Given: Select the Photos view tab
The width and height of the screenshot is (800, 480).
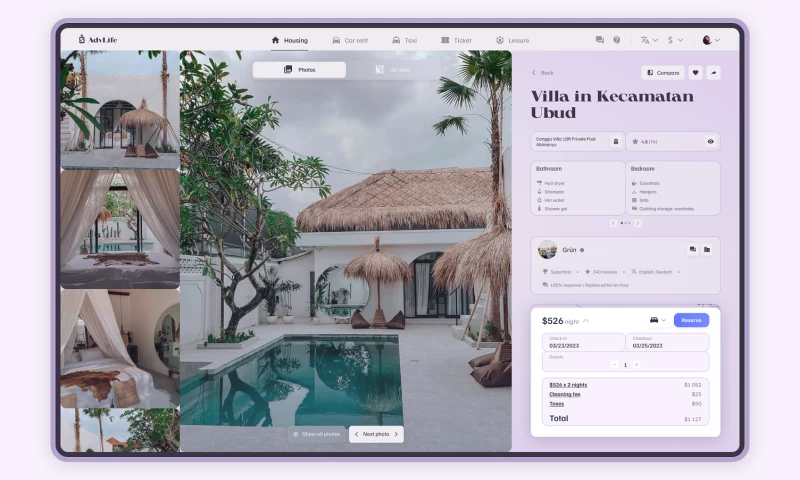Looking at the screenshot, I should tap(299, 70).
